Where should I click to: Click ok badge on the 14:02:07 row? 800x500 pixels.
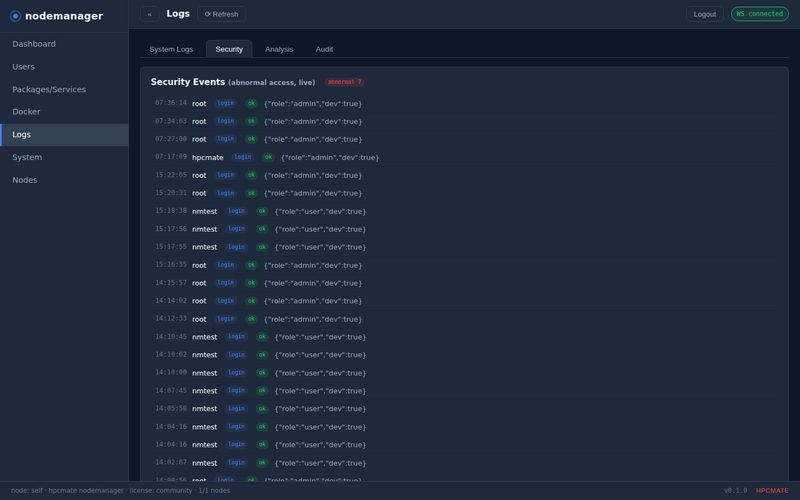(262, 463)
